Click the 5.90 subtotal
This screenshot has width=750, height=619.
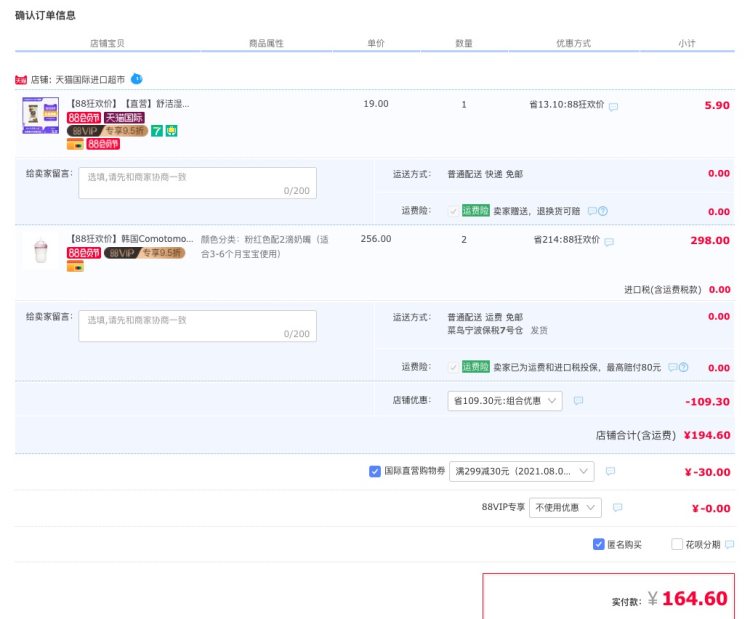(x=717, y=105)
